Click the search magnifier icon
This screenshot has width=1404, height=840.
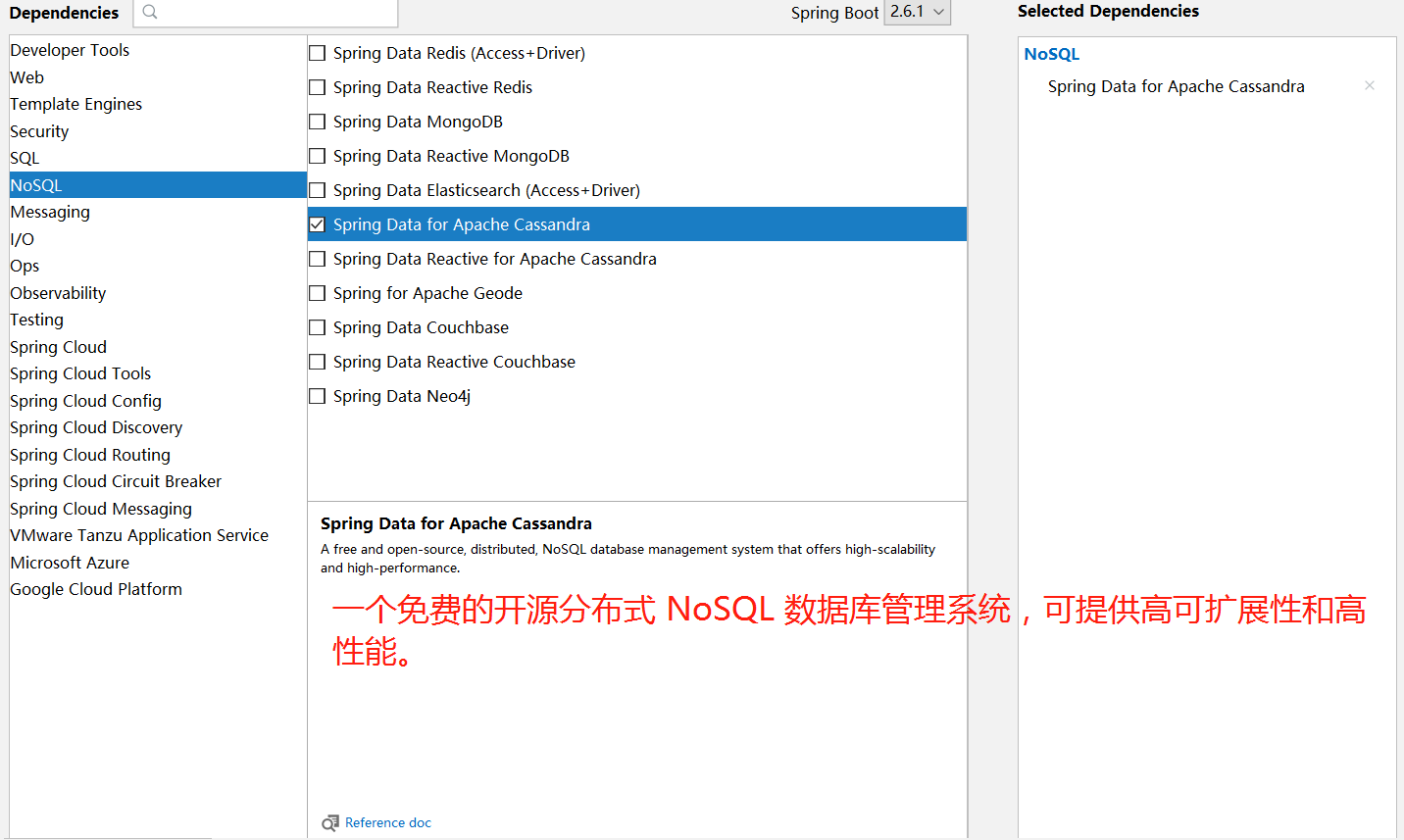coord(147,14)
